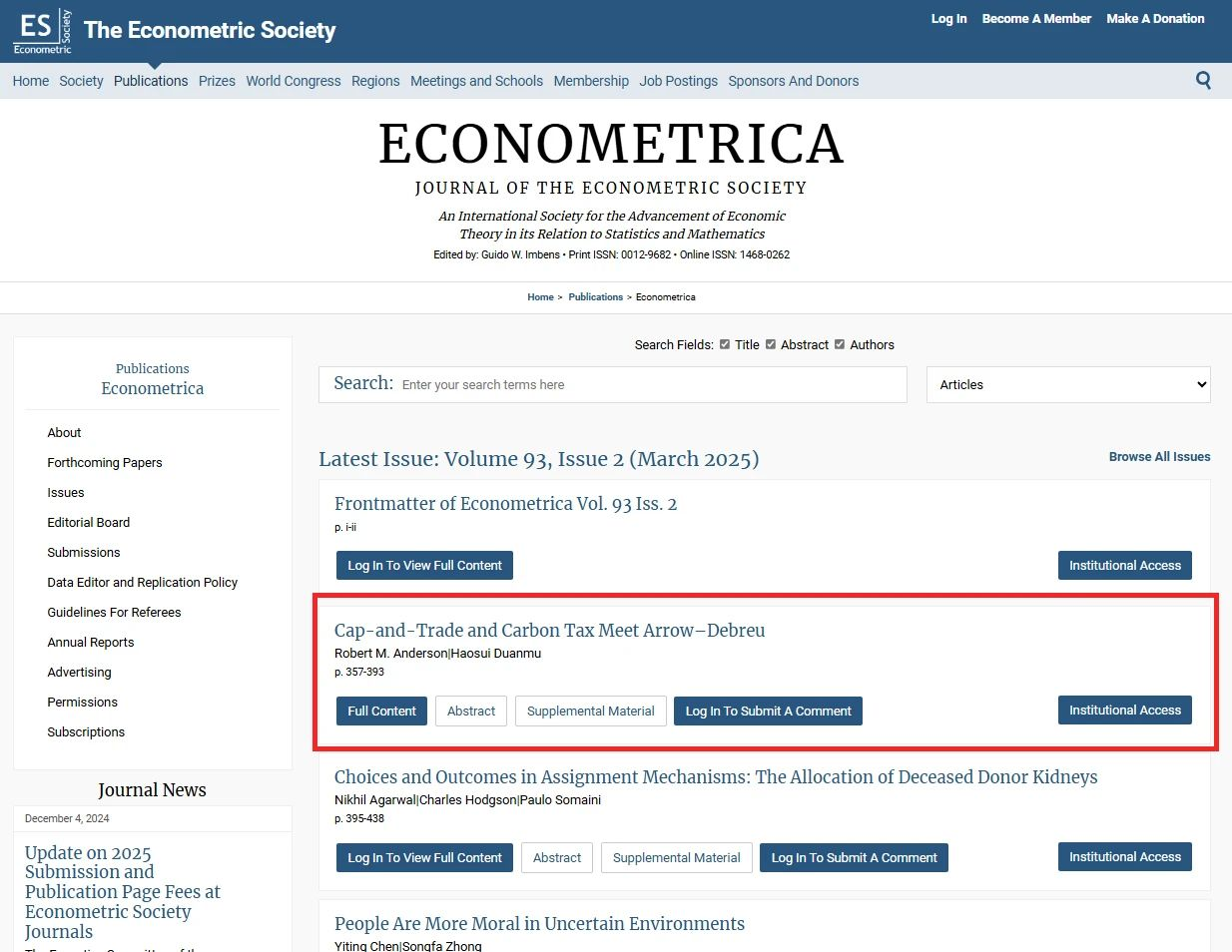Open the Home navigation menu
Viewport: 1232px width, 952px height.
coord(31,81)
